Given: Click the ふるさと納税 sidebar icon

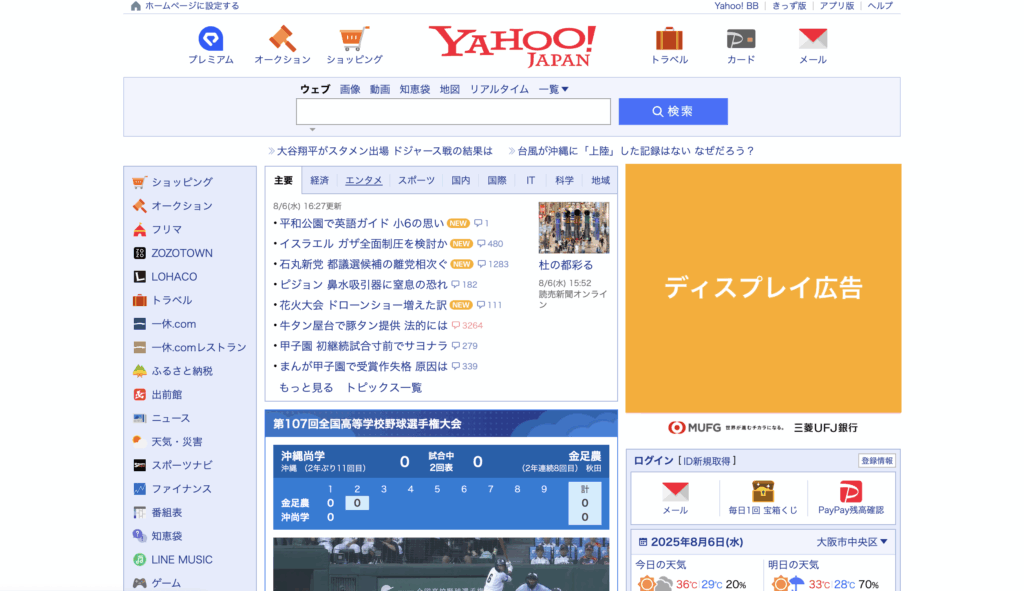Looking at the screenshot, I should click(x=139, y=371).
